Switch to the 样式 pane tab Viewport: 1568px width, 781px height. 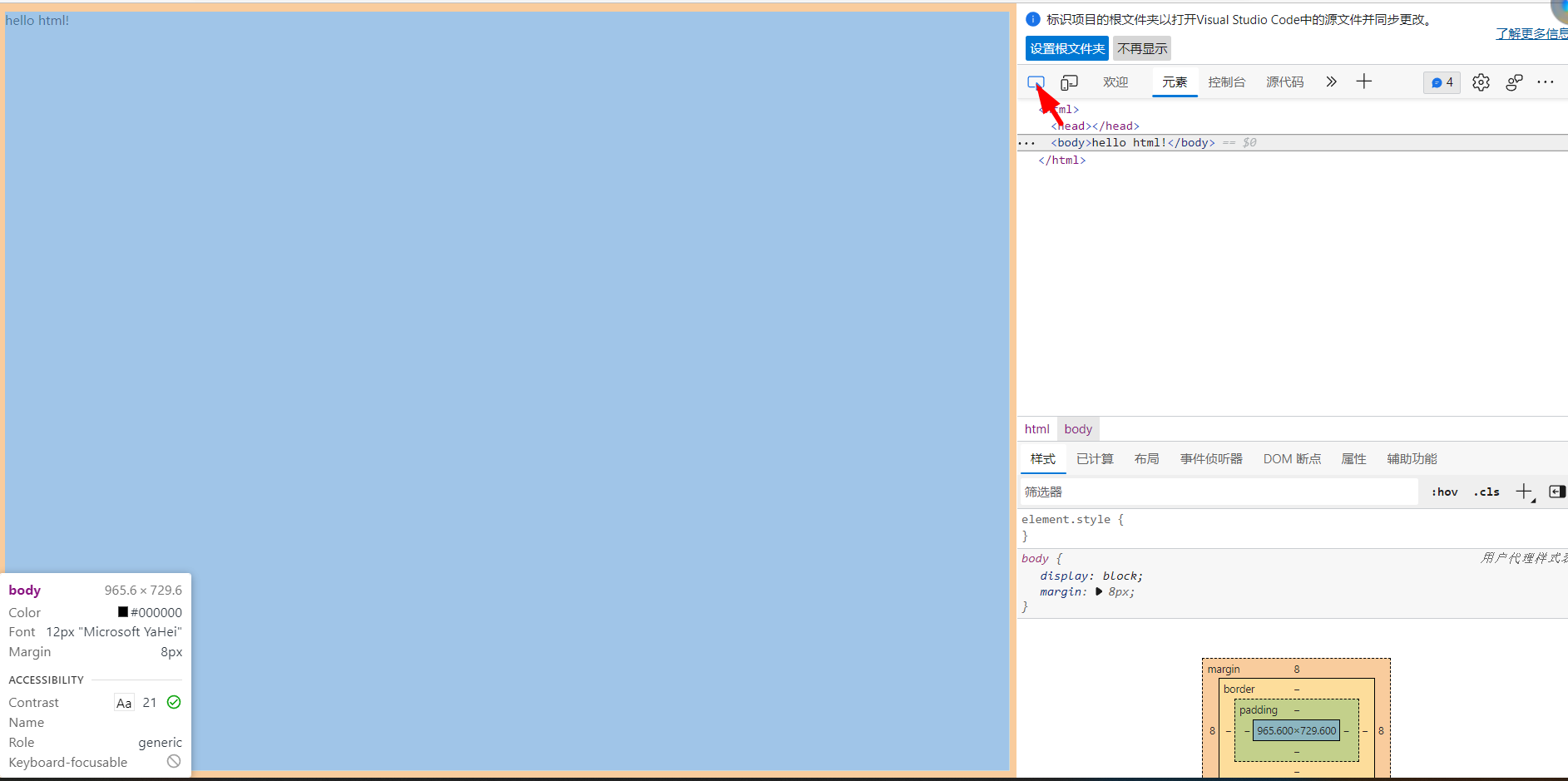tap(1043, 459)
